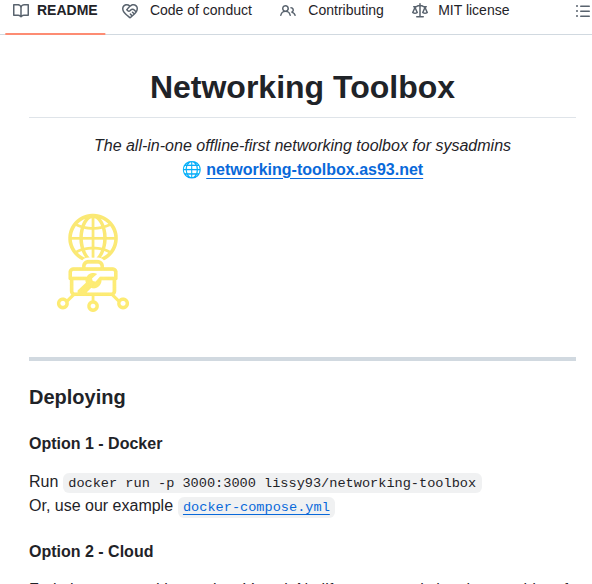Click the Option 1 - Docker heading
The image size is (592, 584).
click(96, 444)
